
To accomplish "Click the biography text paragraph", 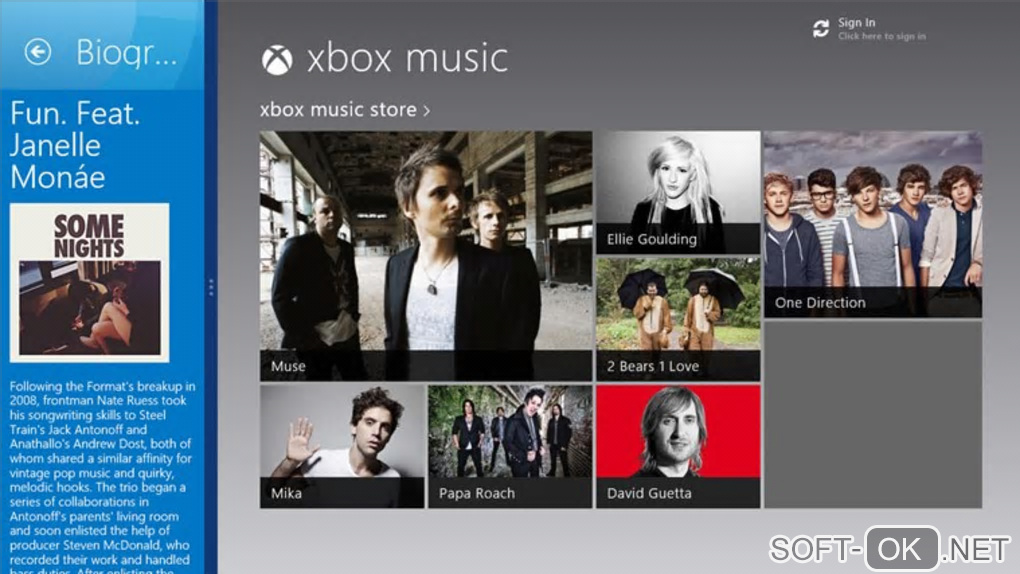I will pyautogui.click(x=102, y=476).
